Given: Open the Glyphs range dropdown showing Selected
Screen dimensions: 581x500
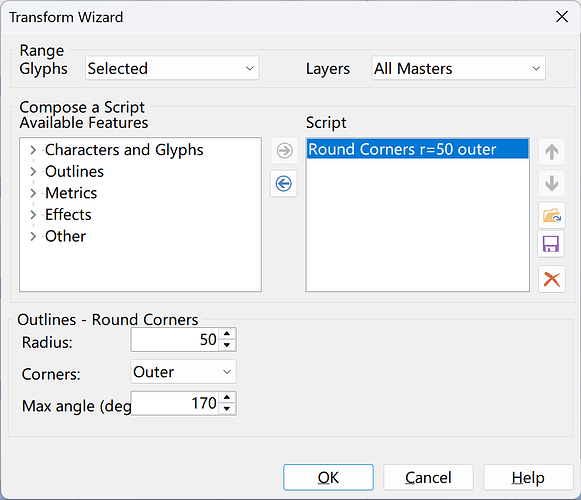Looking at the screenshot, I should click(172, 68).
